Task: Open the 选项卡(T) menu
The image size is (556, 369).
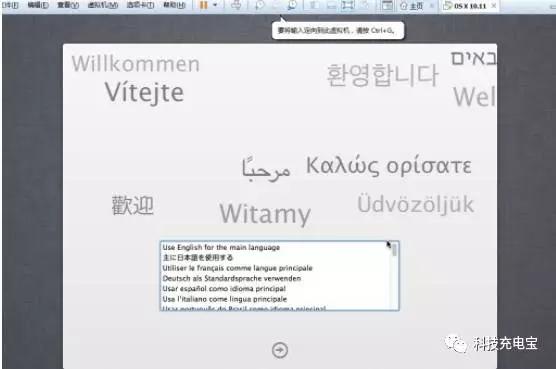Action: coord(140,5)
